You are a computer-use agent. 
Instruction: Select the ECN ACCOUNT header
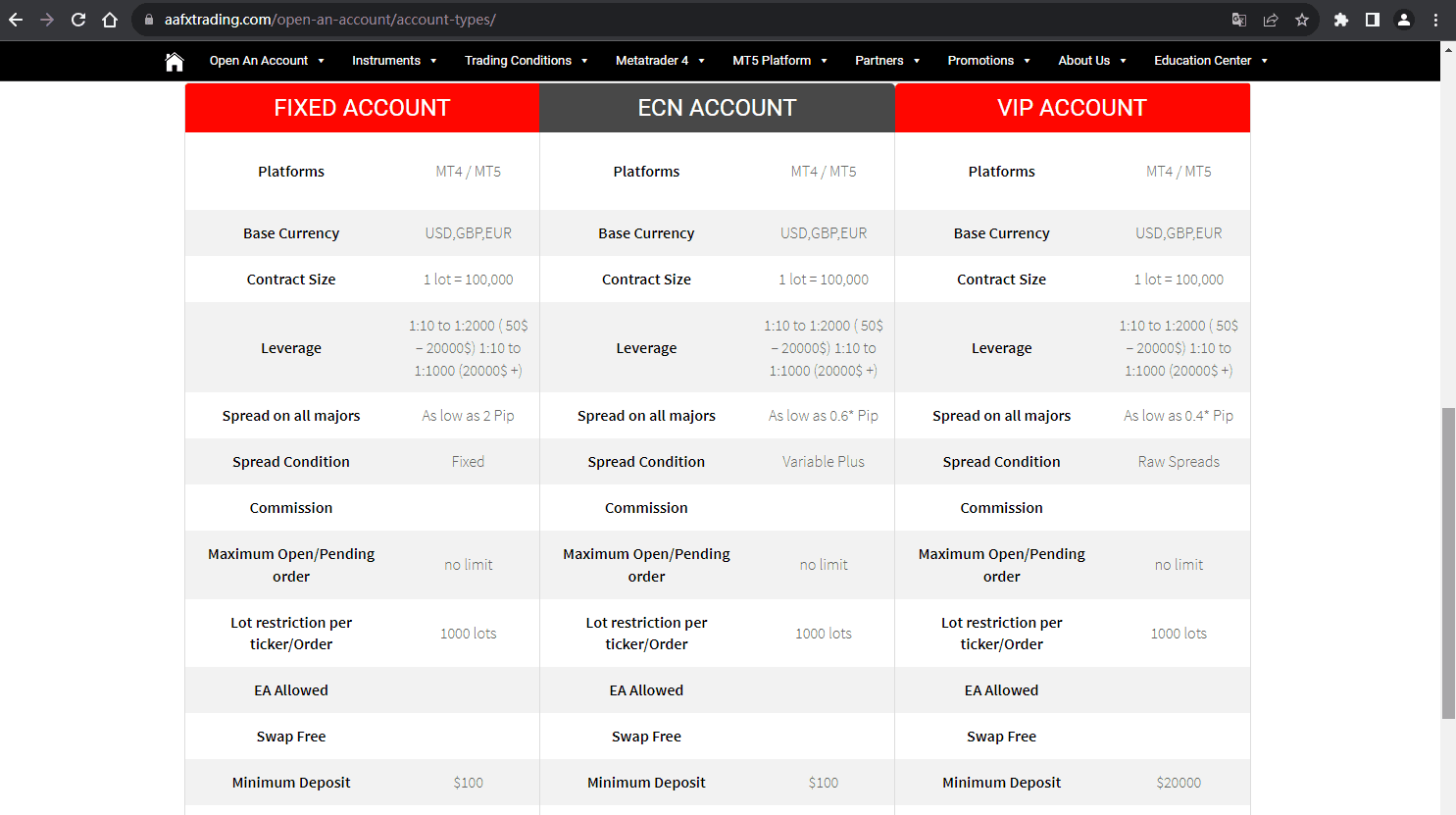717,108
